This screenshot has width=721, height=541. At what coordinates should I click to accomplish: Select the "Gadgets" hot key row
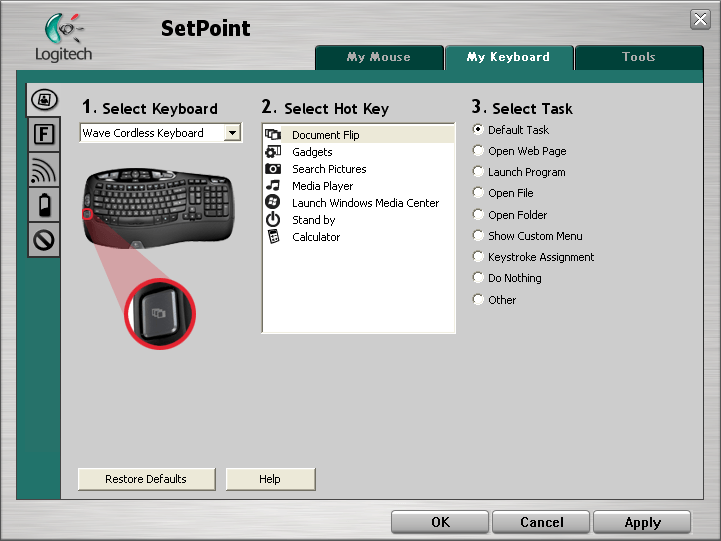(x=359, y=152)
